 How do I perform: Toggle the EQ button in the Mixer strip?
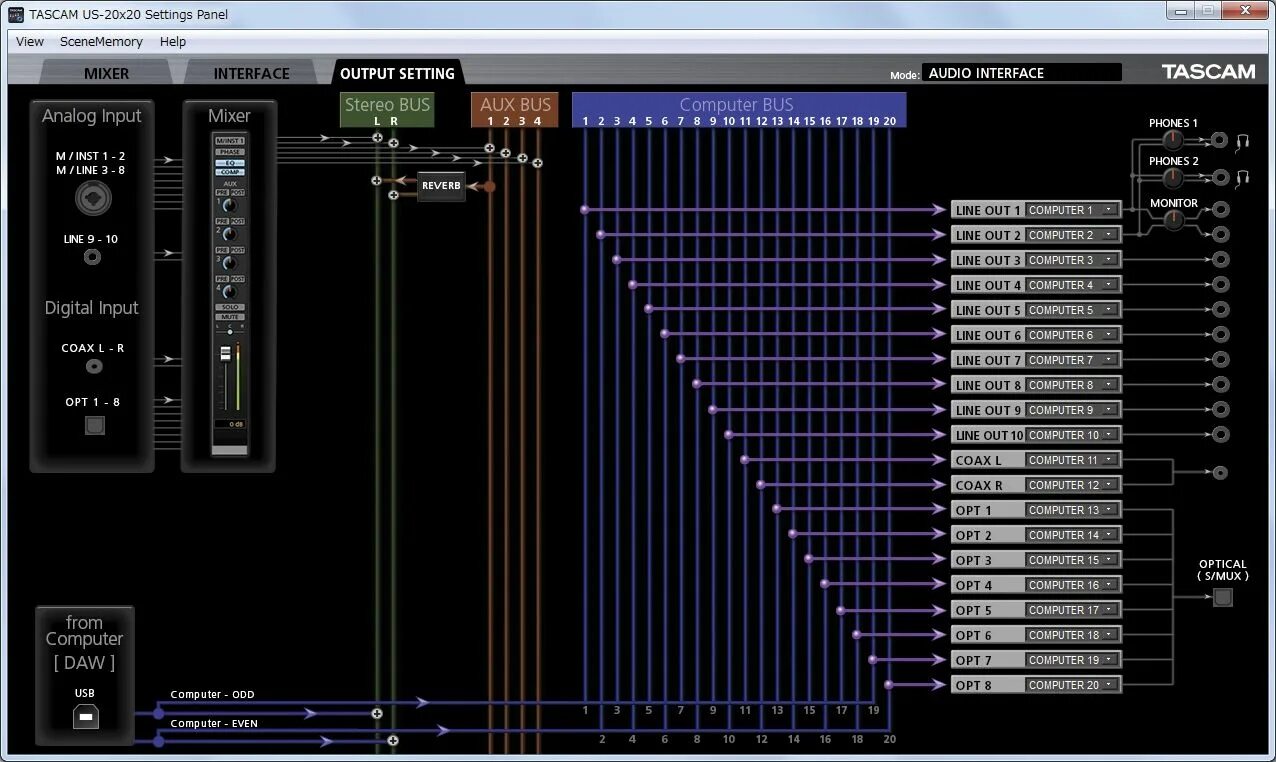(230, 162)
